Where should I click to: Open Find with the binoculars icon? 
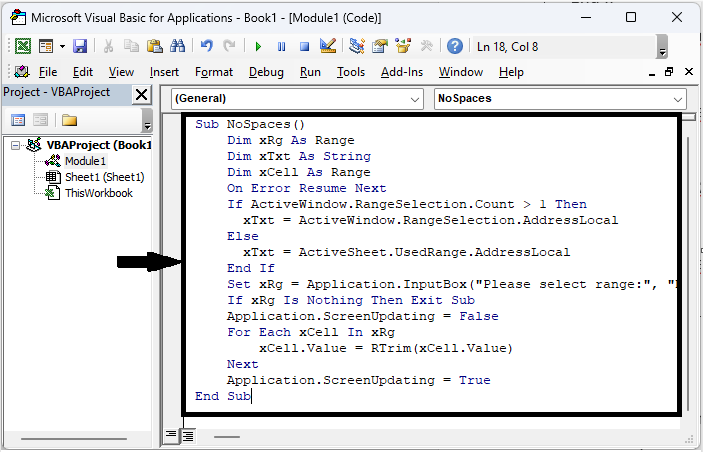pos(178,46)
